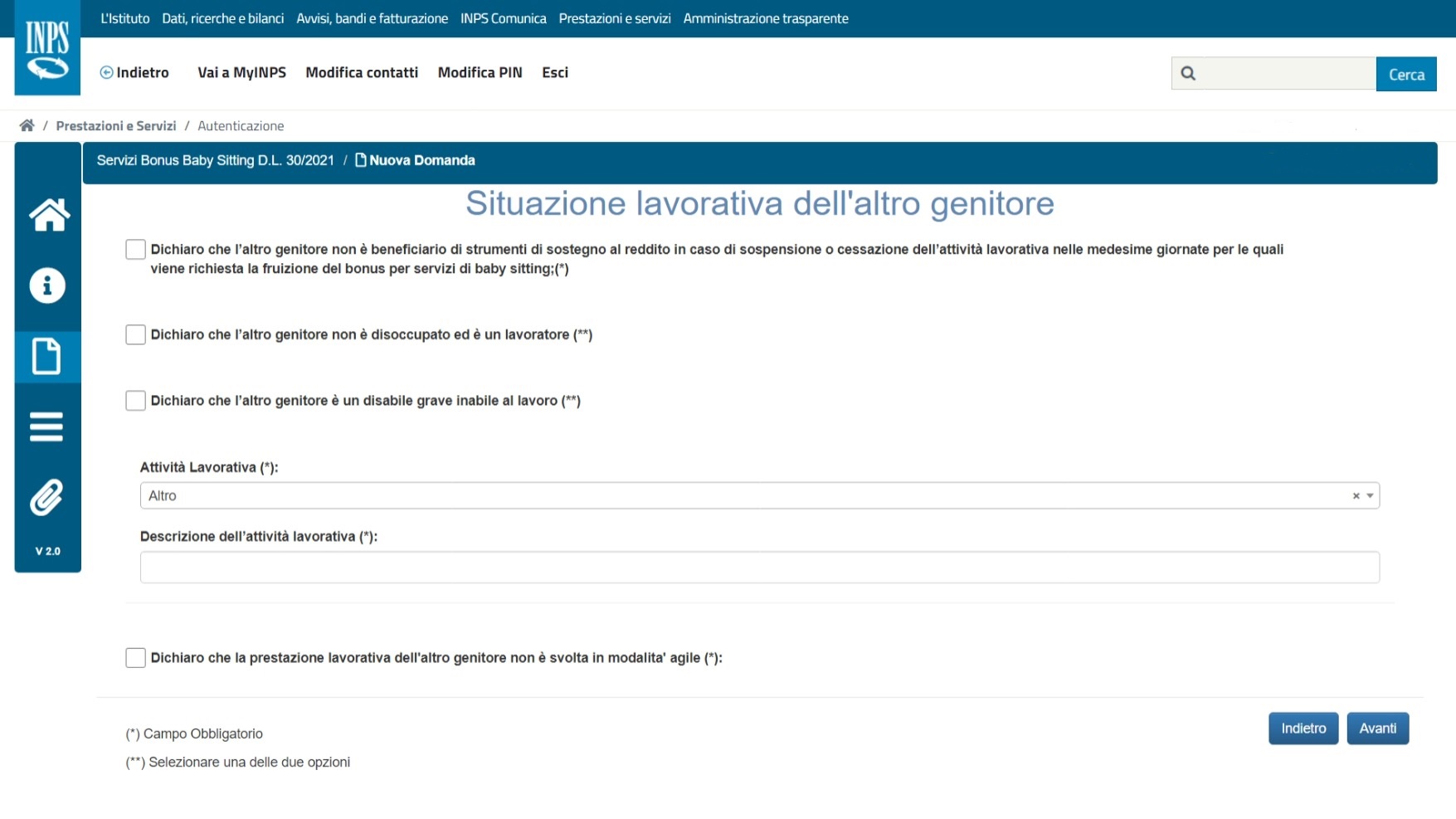This screenshot has height=819, width=1456.
Task: Open the L'Istituto menu
Action: tap(125, 18)
